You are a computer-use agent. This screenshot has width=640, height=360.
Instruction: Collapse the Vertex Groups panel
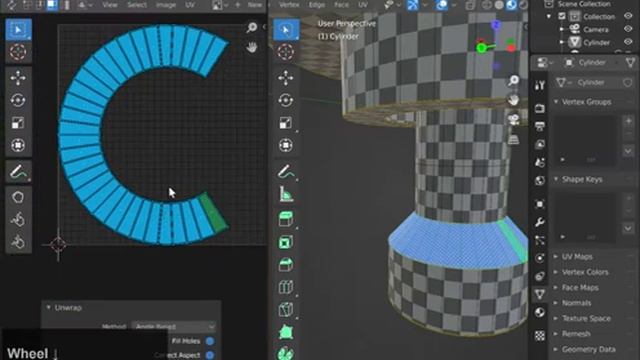556,102
